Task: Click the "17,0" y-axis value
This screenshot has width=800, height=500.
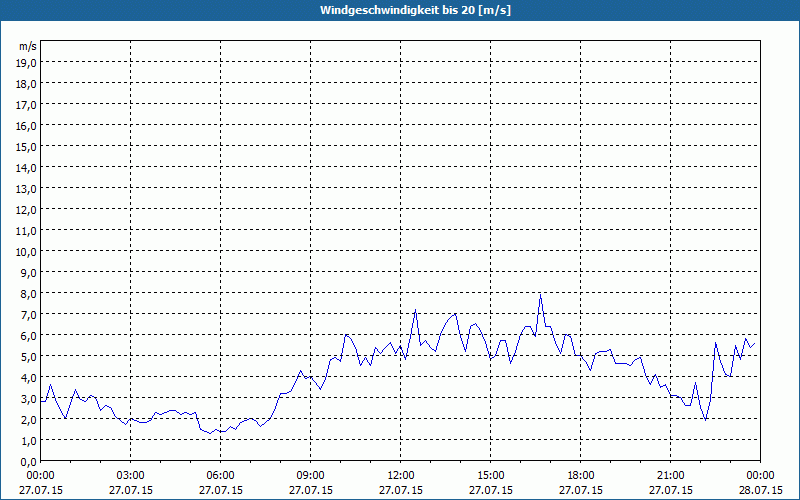Action: 26,105
